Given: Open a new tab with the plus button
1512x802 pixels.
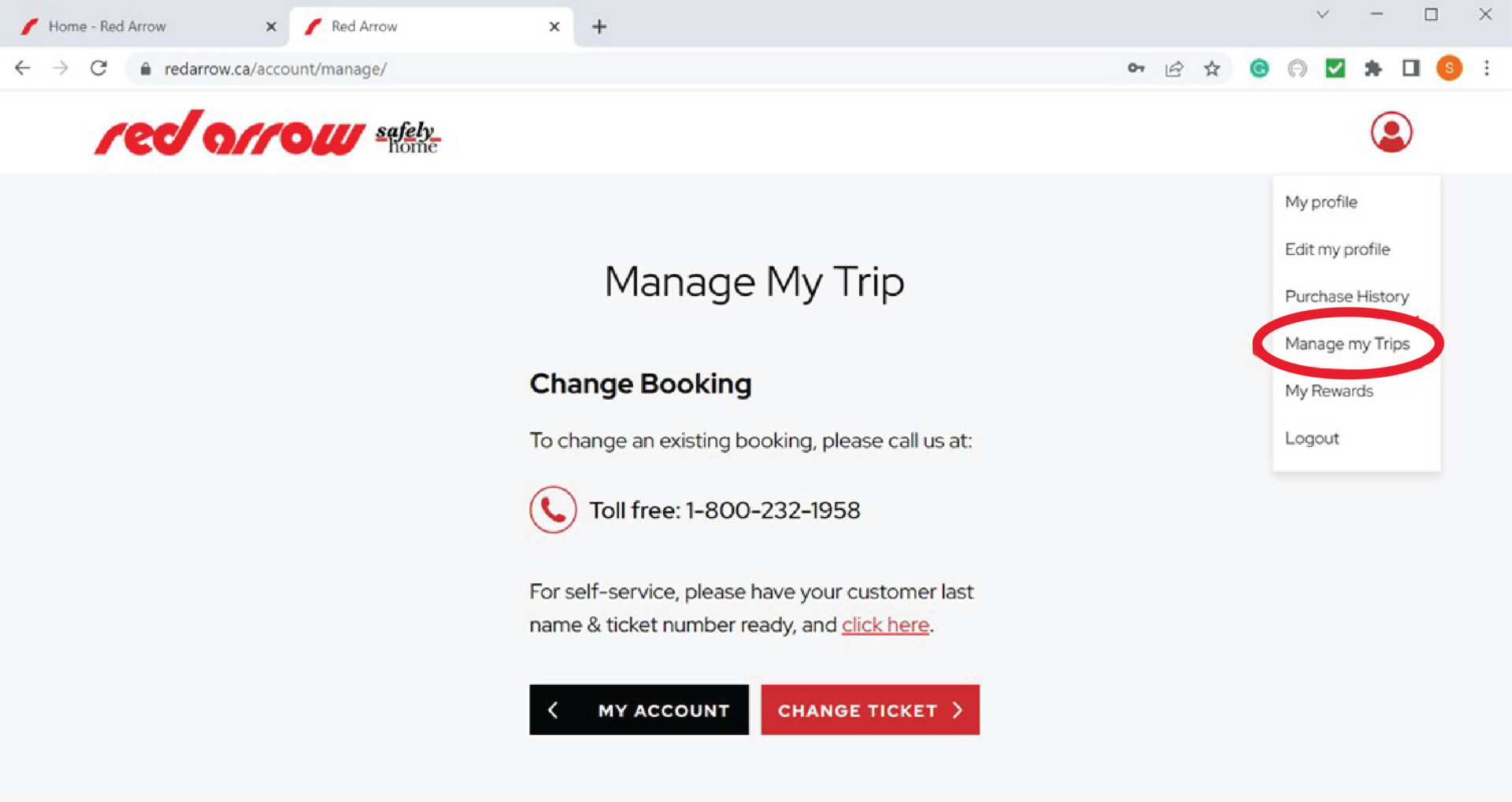Looking at the screenshot, I should click(x=599, y=26).
